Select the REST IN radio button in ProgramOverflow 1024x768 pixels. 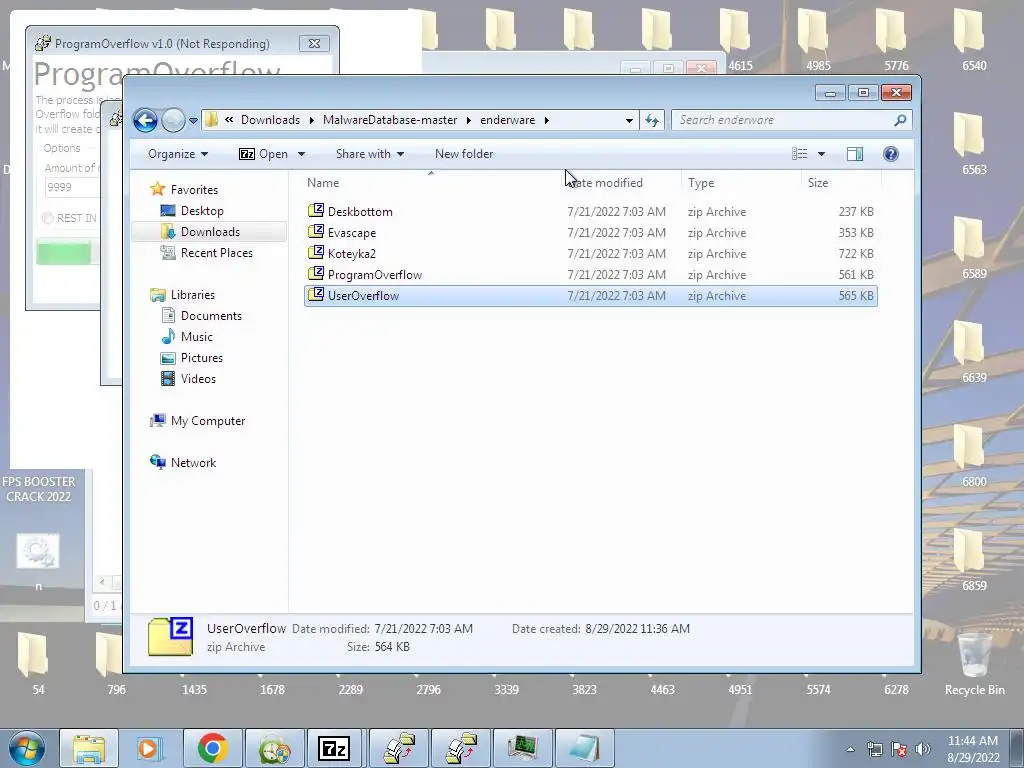pyautogui.click(x=48, y=218)
